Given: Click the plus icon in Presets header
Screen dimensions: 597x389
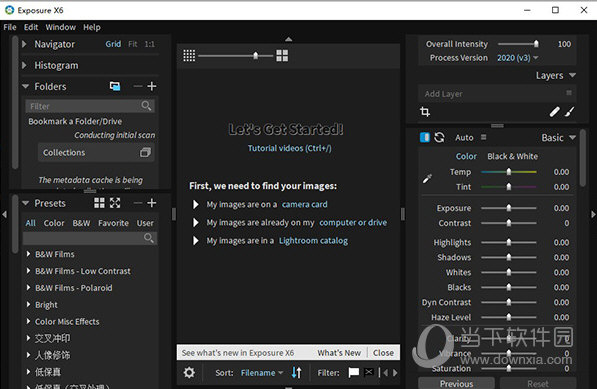Looking at the screenshot, I should click(152, 203).
